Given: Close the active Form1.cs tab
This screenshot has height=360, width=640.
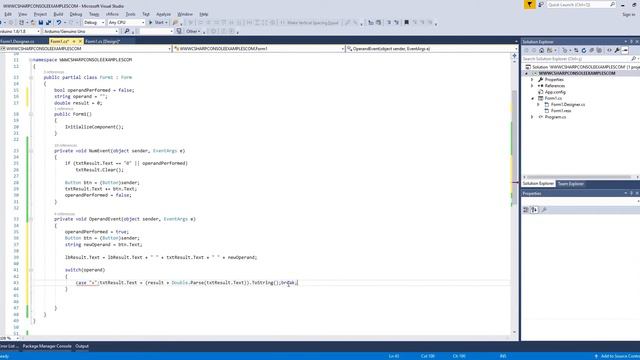Looking at the screenshot, I should click(80, 42).
